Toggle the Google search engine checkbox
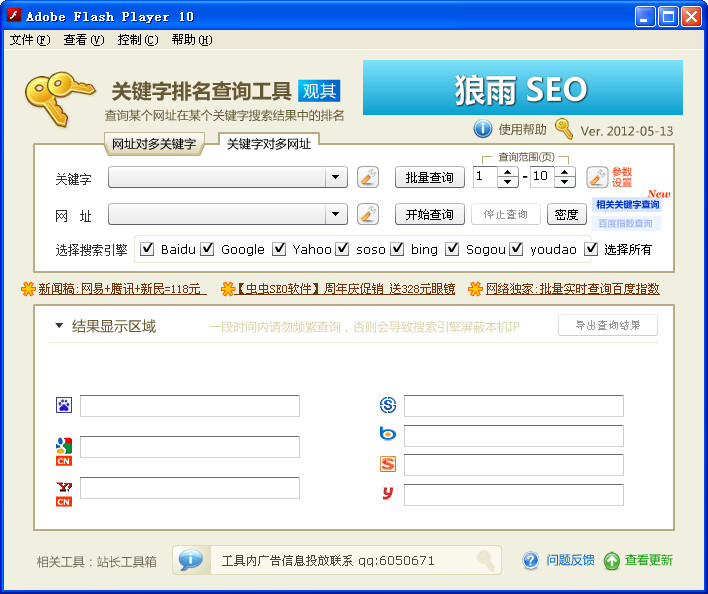 click(x=208, y=249)
